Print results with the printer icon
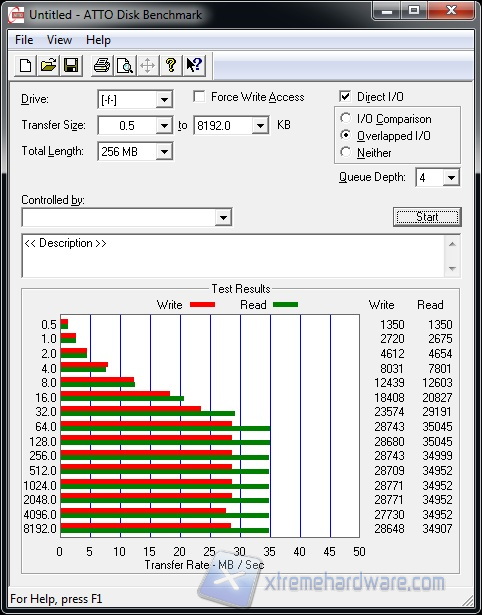482x615 pixels. 102,65
